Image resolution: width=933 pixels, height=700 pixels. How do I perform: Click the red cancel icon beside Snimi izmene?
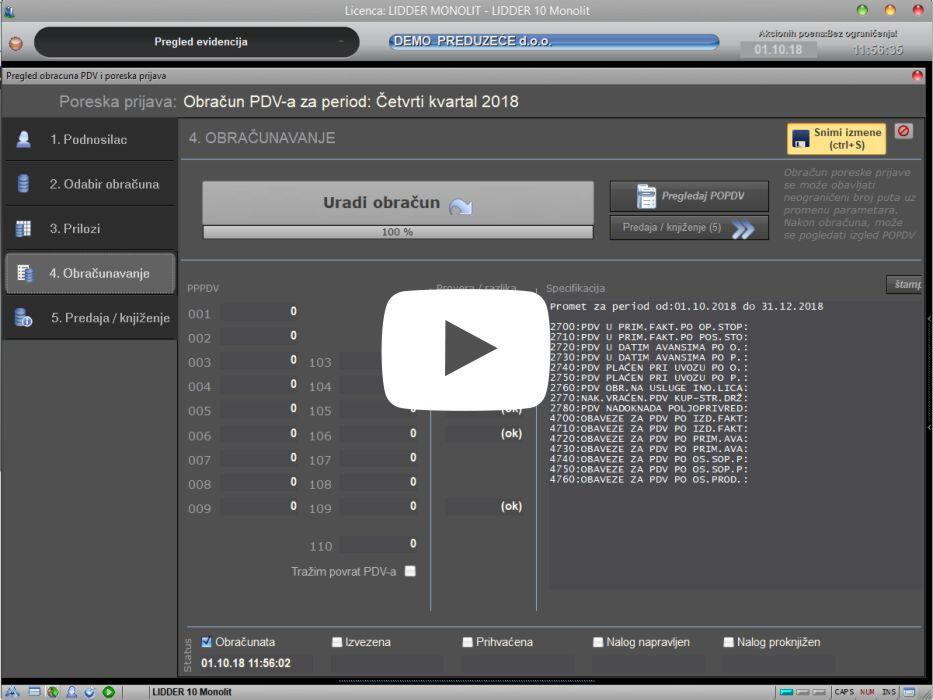pos(903,131)
